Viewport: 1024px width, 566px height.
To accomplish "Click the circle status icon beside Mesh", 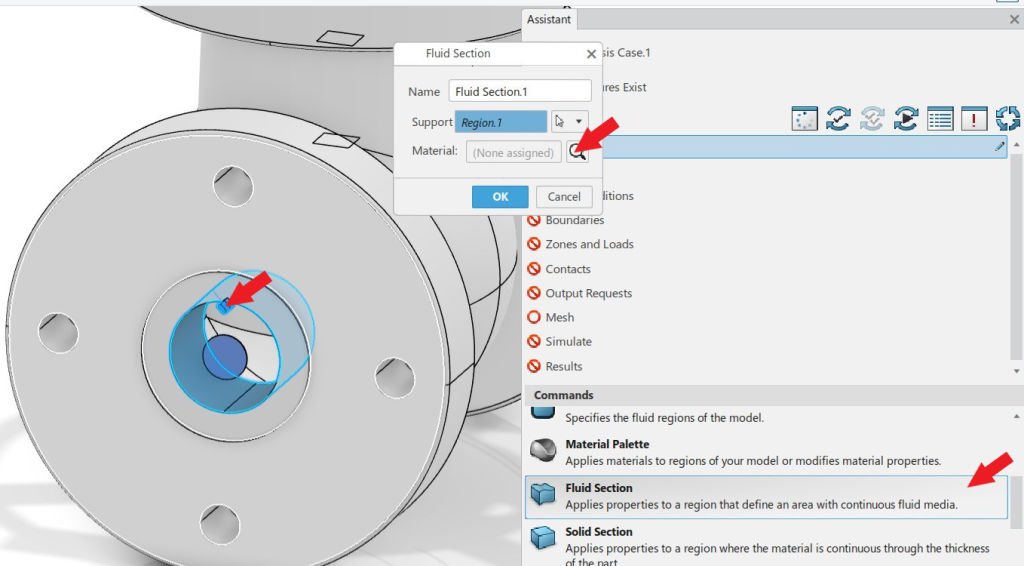I will [534, 317].
